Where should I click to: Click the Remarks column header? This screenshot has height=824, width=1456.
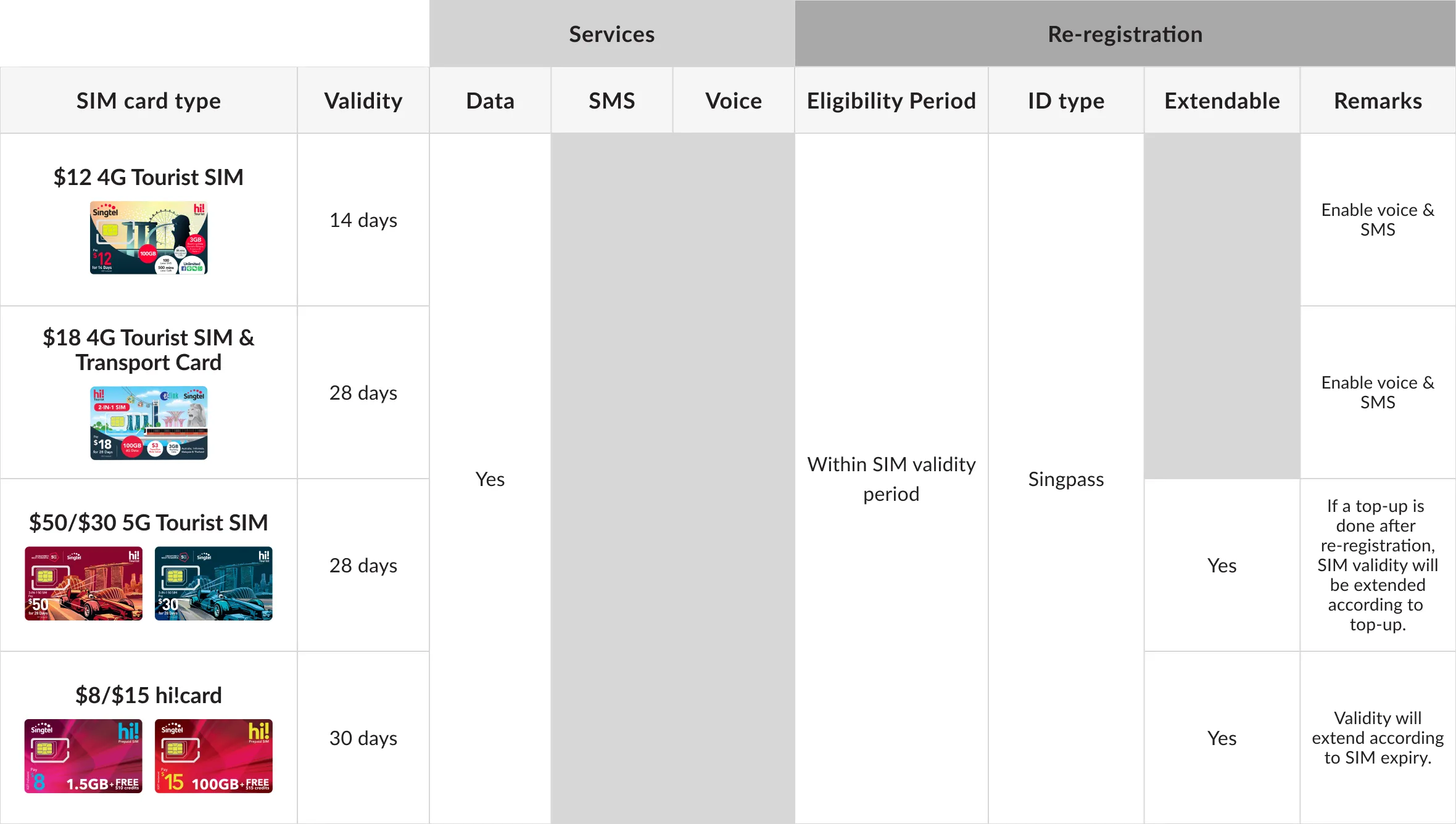(x=1378, y=101)
